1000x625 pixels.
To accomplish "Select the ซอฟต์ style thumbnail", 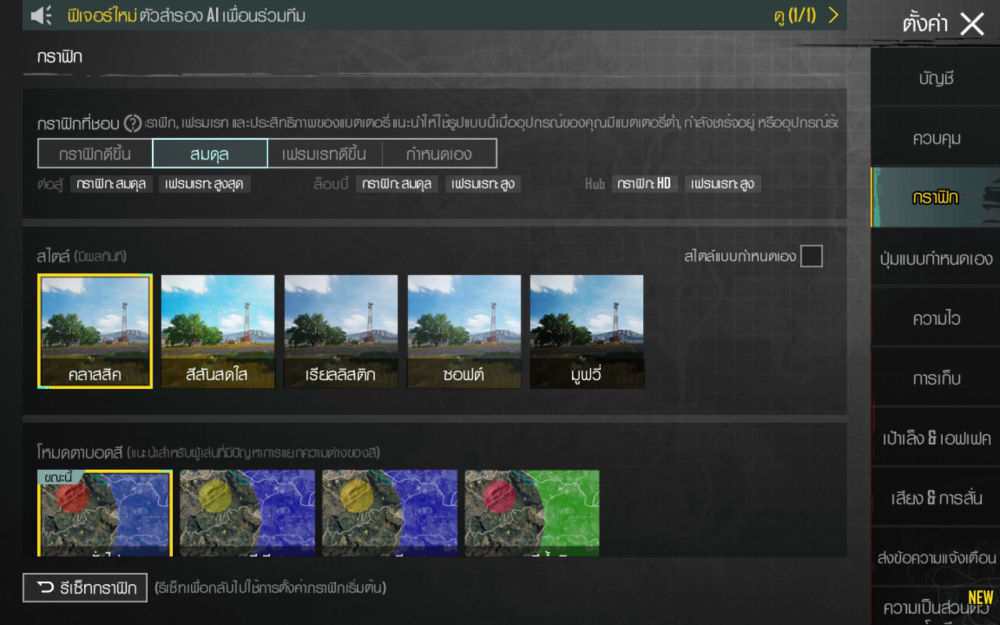I will [464, 331].
